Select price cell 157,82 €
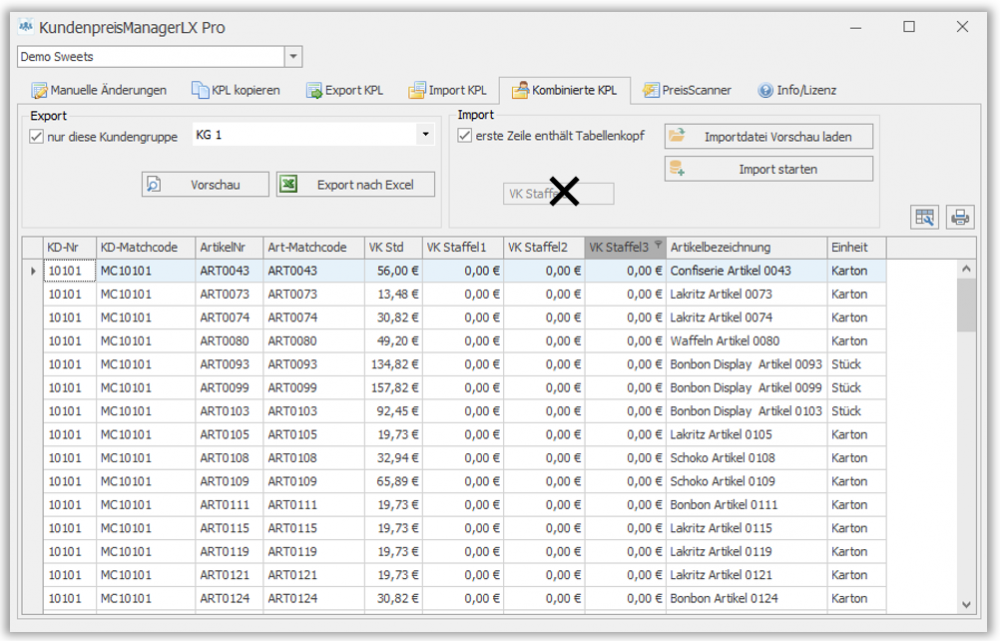This screenshot has height=641, width=1000. pyautogui.click(x=393, y=388)
